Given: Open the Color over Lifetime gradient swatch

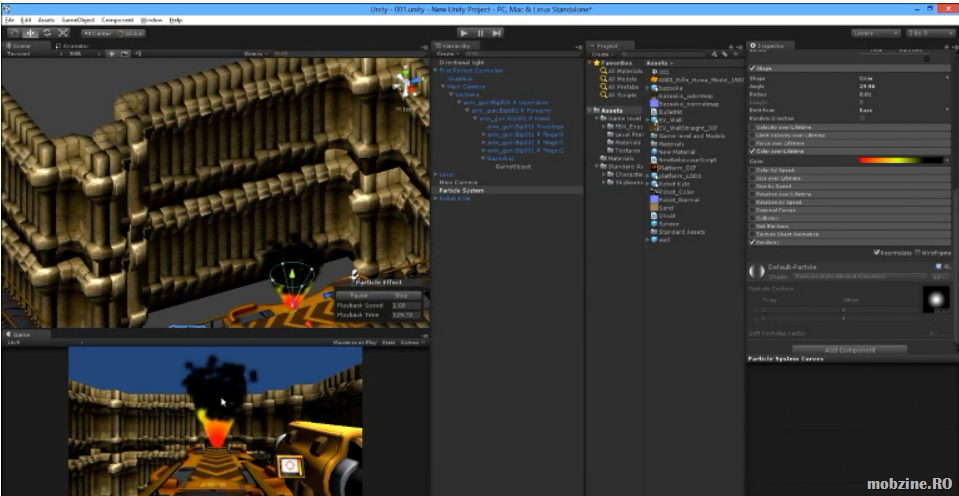Looking at the screenshot, I should click(x=903, y=160).
